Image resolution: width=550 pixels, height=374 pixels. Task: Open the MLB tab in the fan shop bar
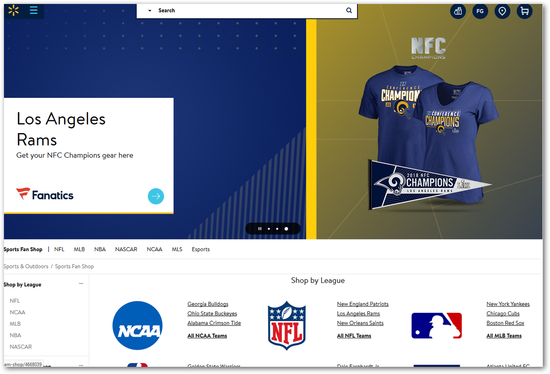coord(79,249)
